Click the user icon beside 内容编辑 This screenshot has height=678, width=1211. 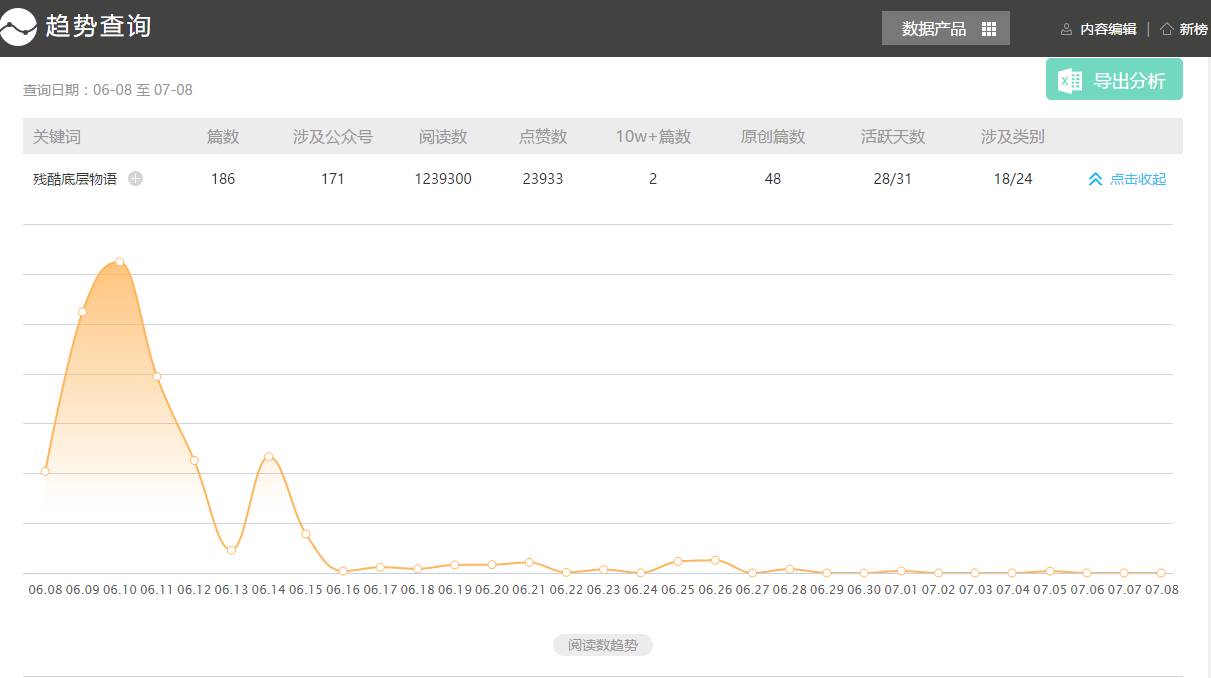[x=1066, y=29]
